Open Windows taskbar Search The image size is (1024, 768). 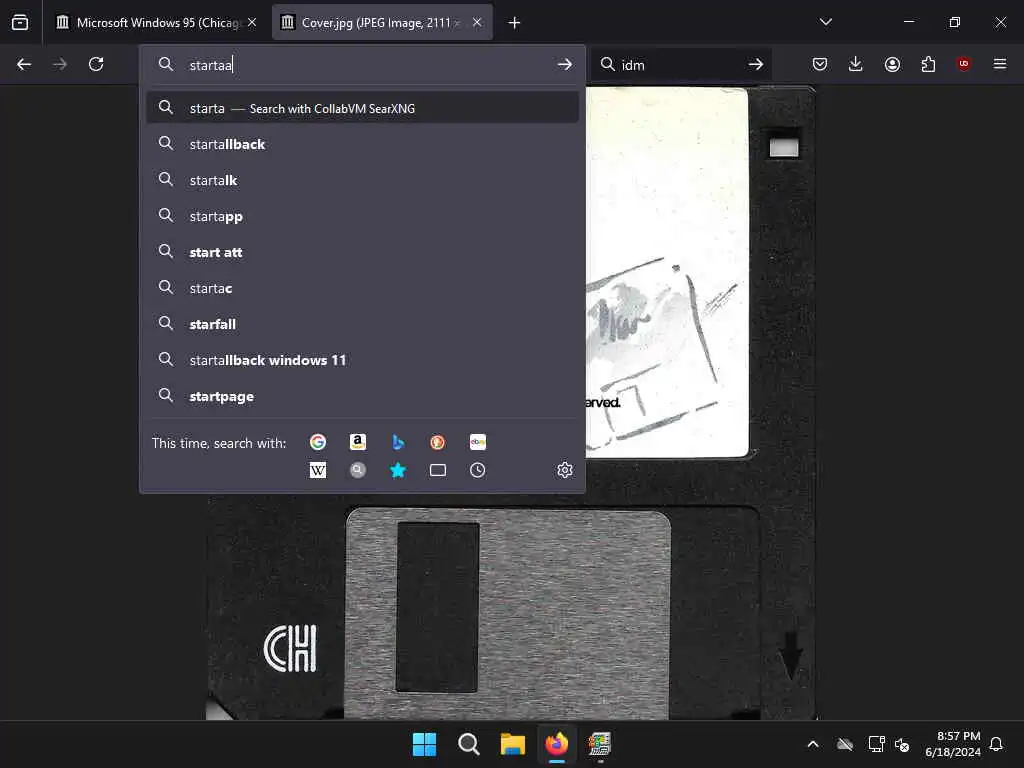pyautogui.click(x=468, y=744)
